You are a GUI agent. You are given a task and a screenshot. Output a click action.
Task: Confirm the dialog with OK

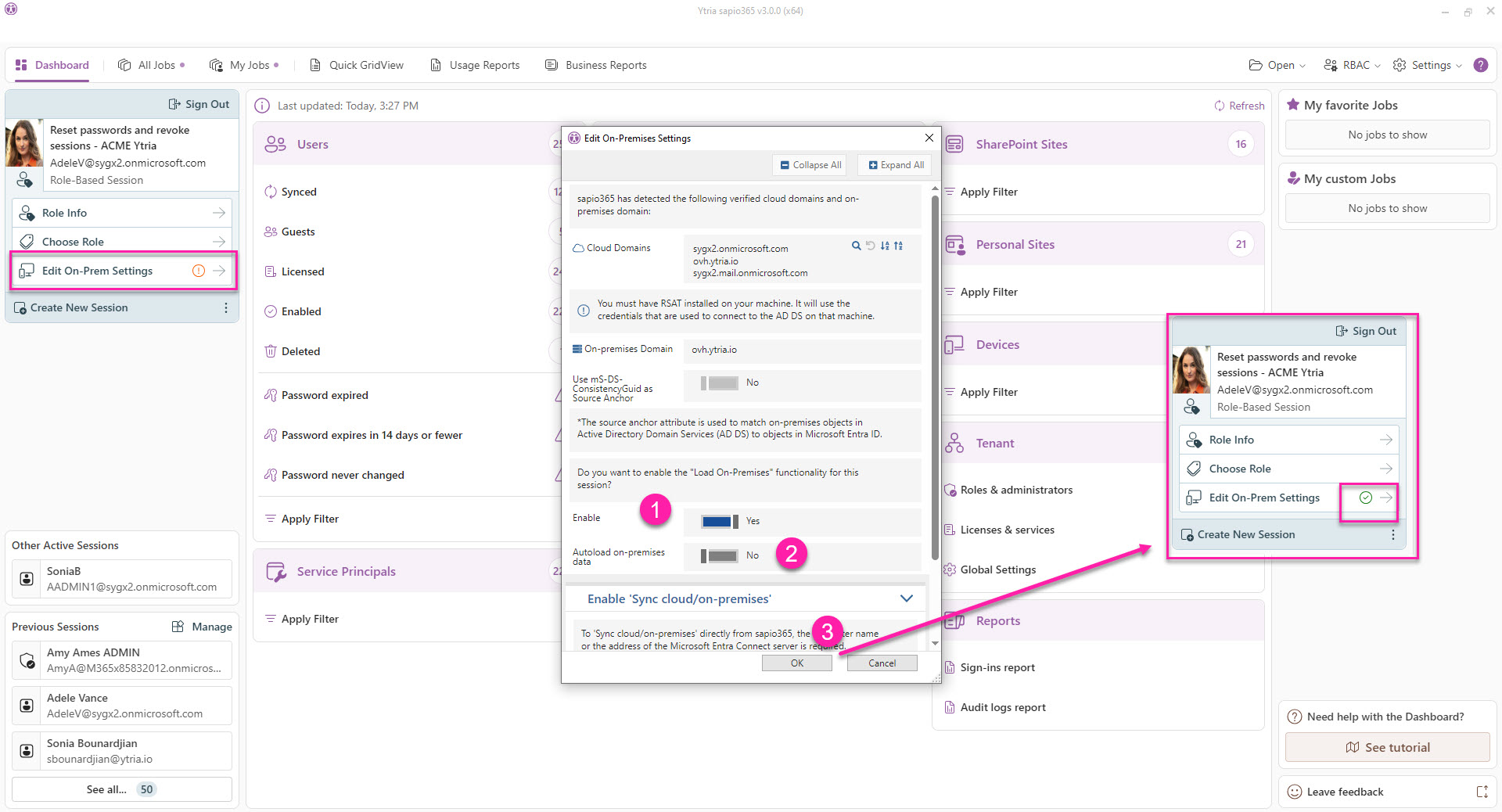click(796, 663)
